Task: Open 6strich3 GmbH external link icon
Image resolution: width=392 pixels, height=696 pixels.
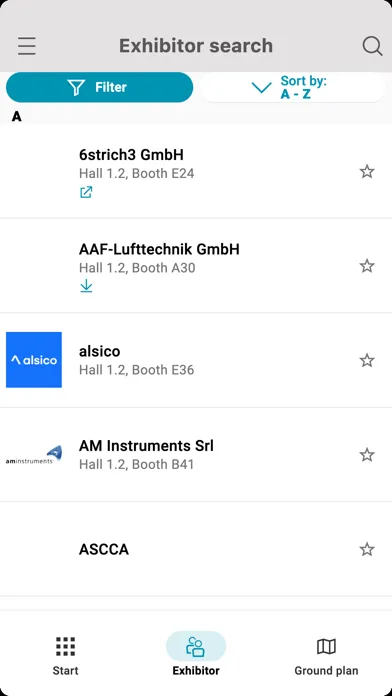Action: pos(86,192)
